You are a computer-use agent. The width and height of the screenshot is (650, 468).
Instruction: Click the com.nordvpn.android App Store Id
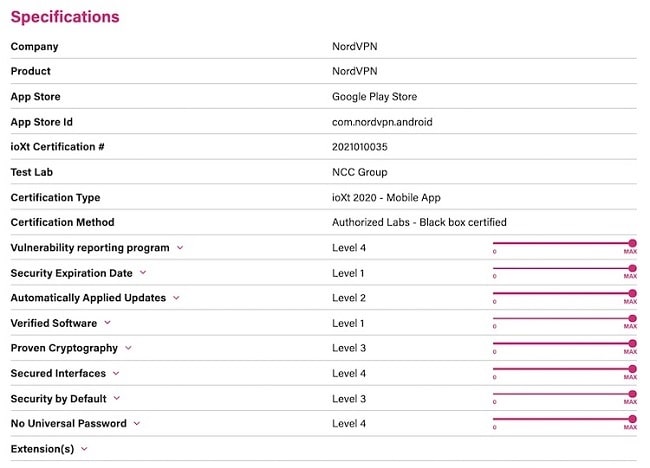point(382,122)
